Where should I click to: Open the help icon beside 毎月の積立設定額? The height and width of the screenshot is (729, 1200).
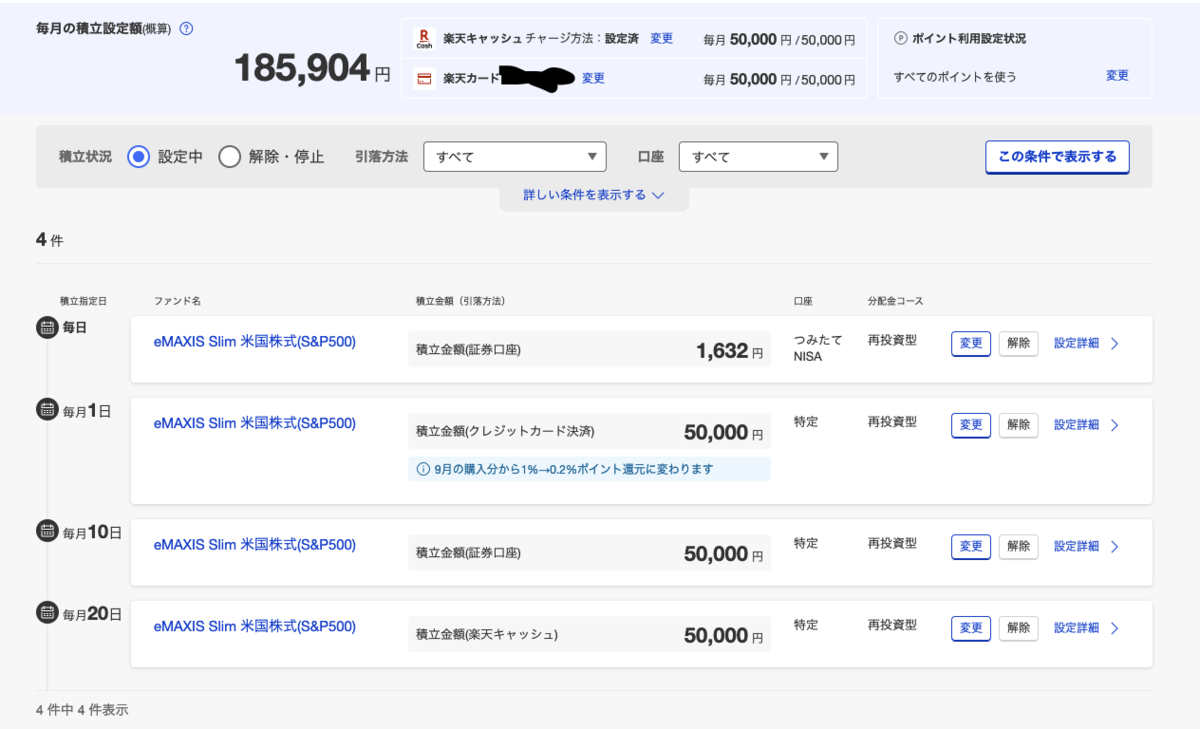[x=186, y=28]
